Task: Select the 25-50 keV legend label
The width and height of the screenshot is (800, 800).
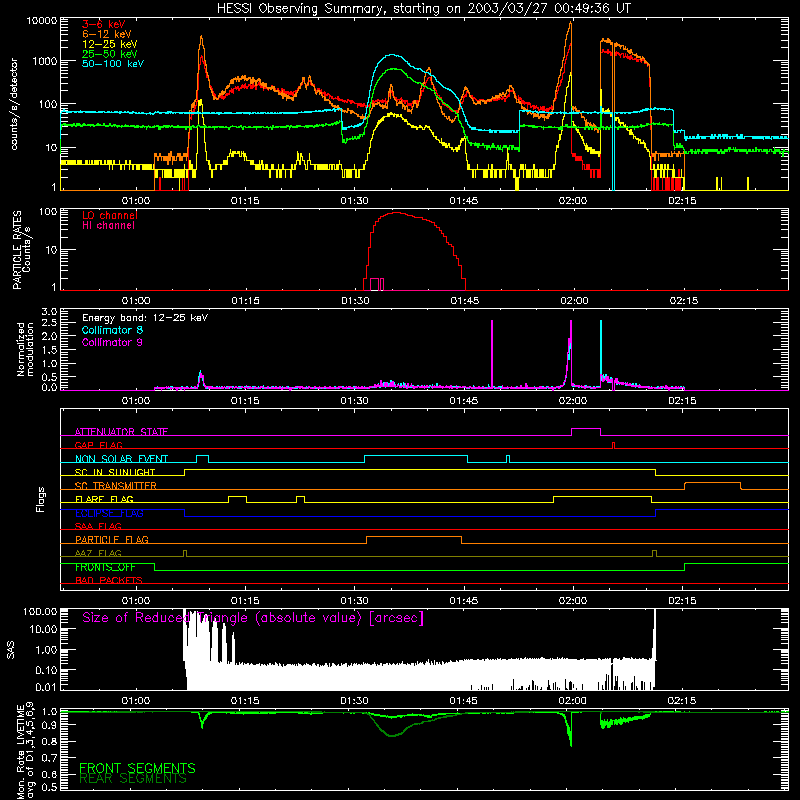Action: click(109, 54)
